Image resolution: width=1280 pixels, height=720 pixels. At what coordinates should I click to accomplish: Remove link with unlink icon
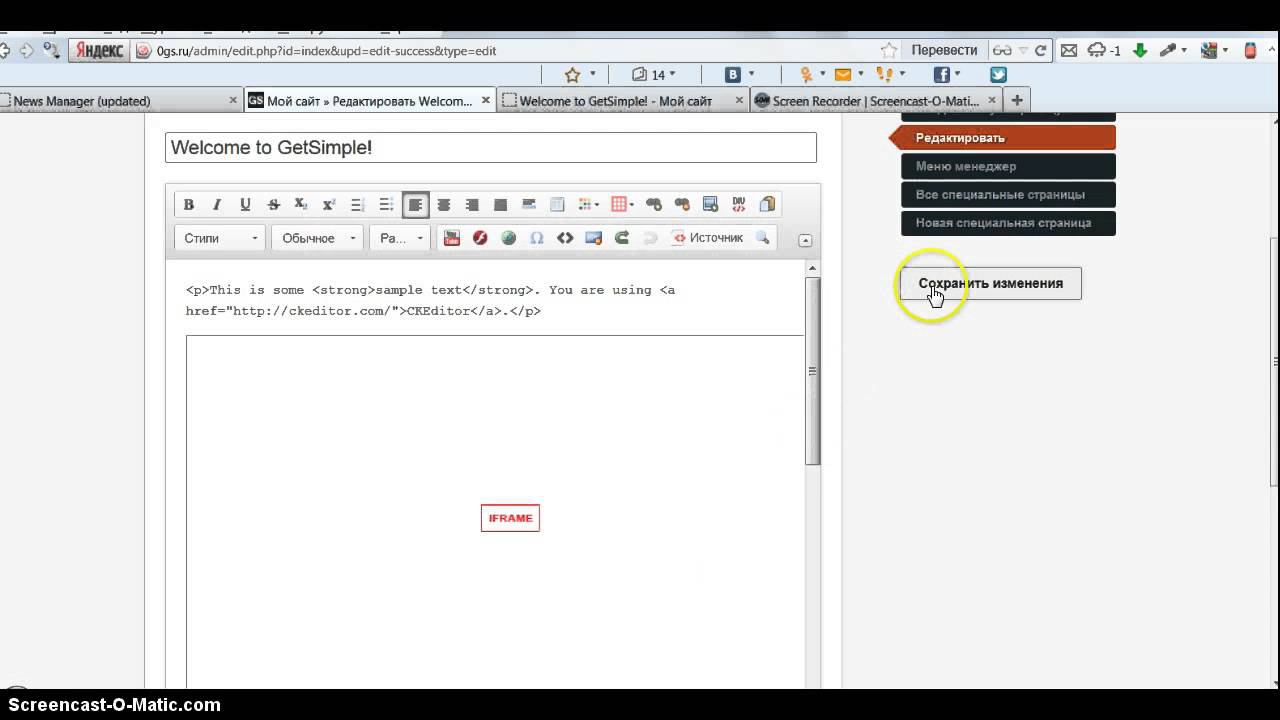point(682,205)
